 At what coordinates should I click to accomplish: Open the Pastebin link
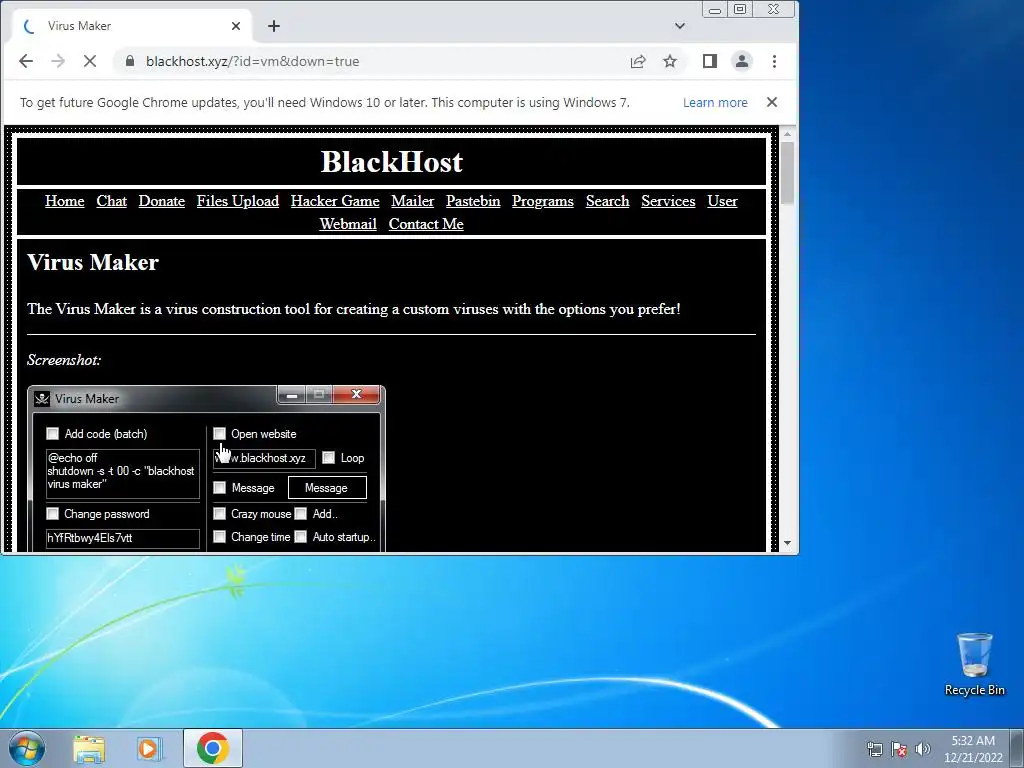473,201
